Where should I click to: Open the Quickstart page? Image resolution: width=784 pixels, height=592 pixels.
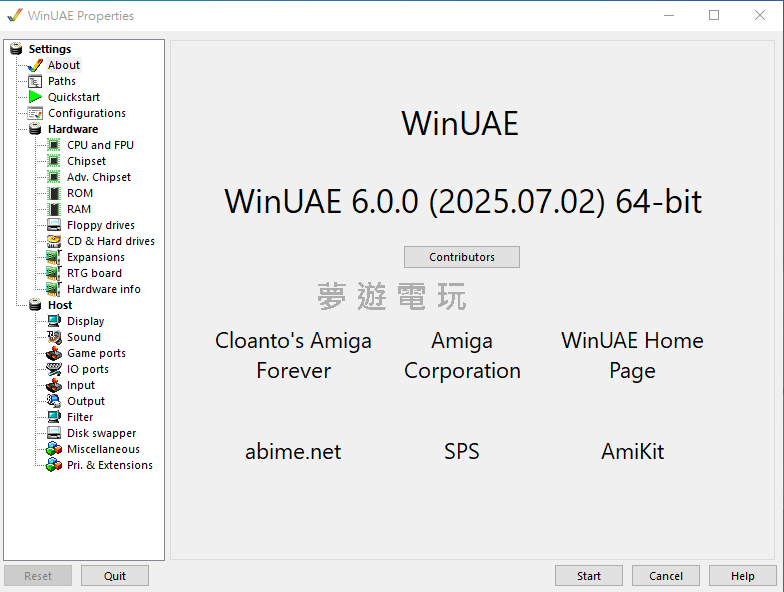click(x=74, y=98)
